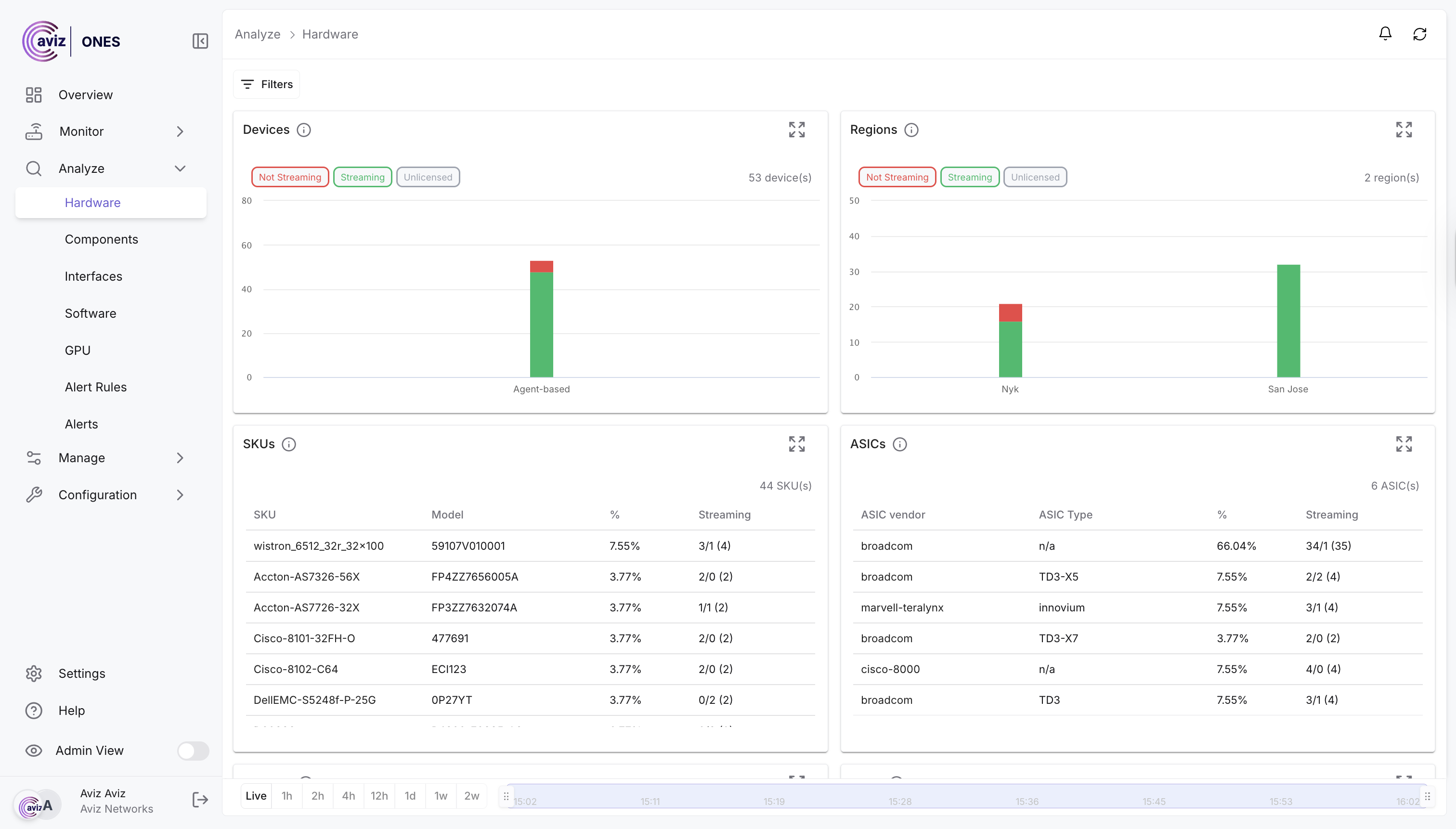Expand the Devices chart fullscreen
The image size is (1456, 829).
tap(797, 130)
